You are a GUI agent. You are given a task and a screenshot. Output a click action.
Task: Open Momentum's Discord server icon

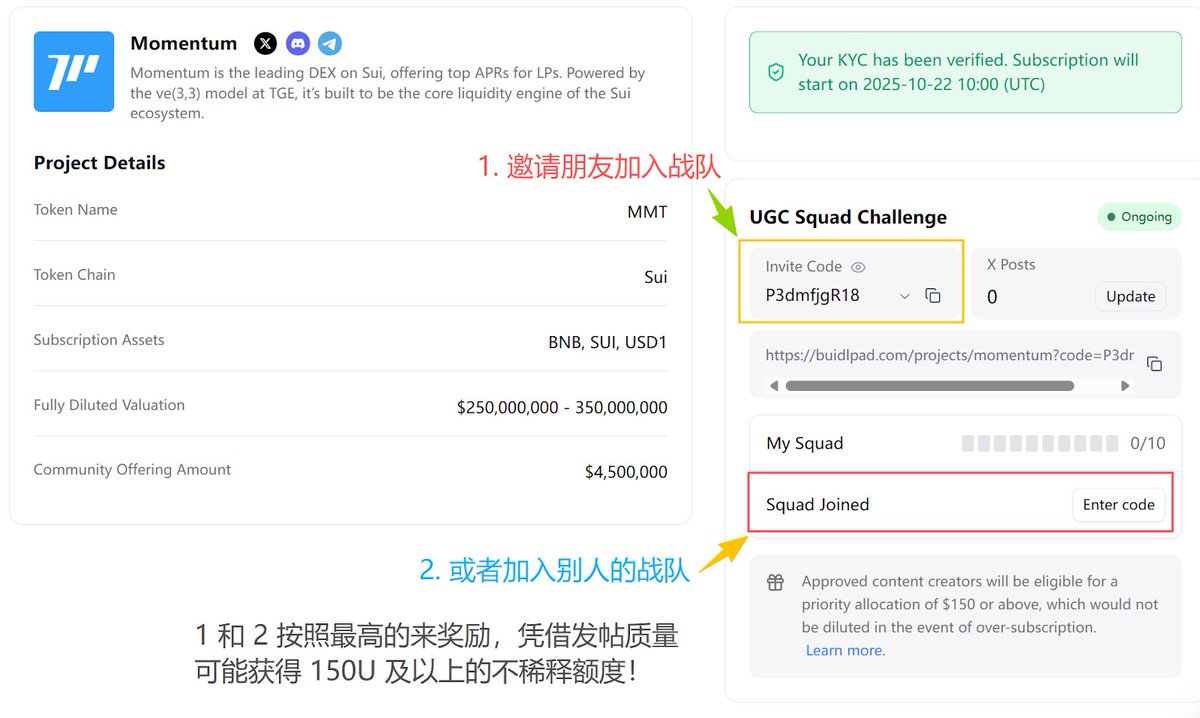click(297, 43)
